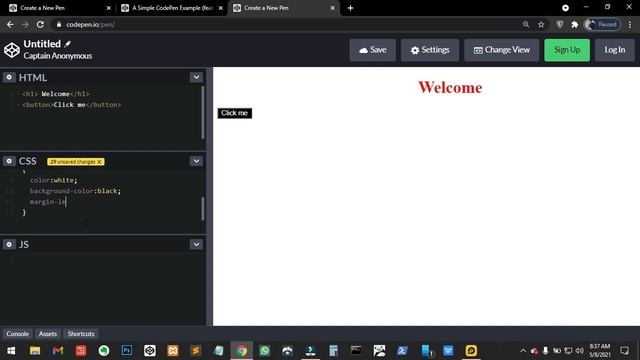Screen dimensions: 640x360
Task: Open Chrome three-dot menu
Action: tap(630, 24)
